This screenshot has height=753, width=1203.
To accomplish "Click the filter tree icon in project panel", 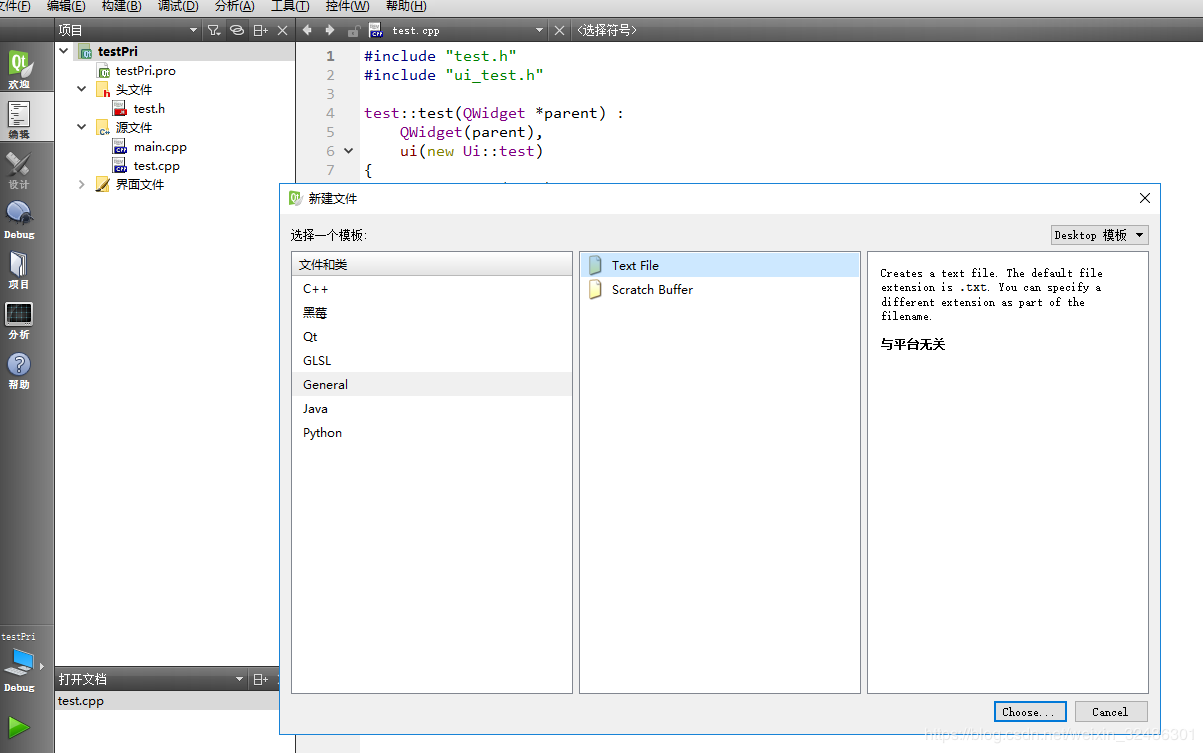I will click(213, 31).
